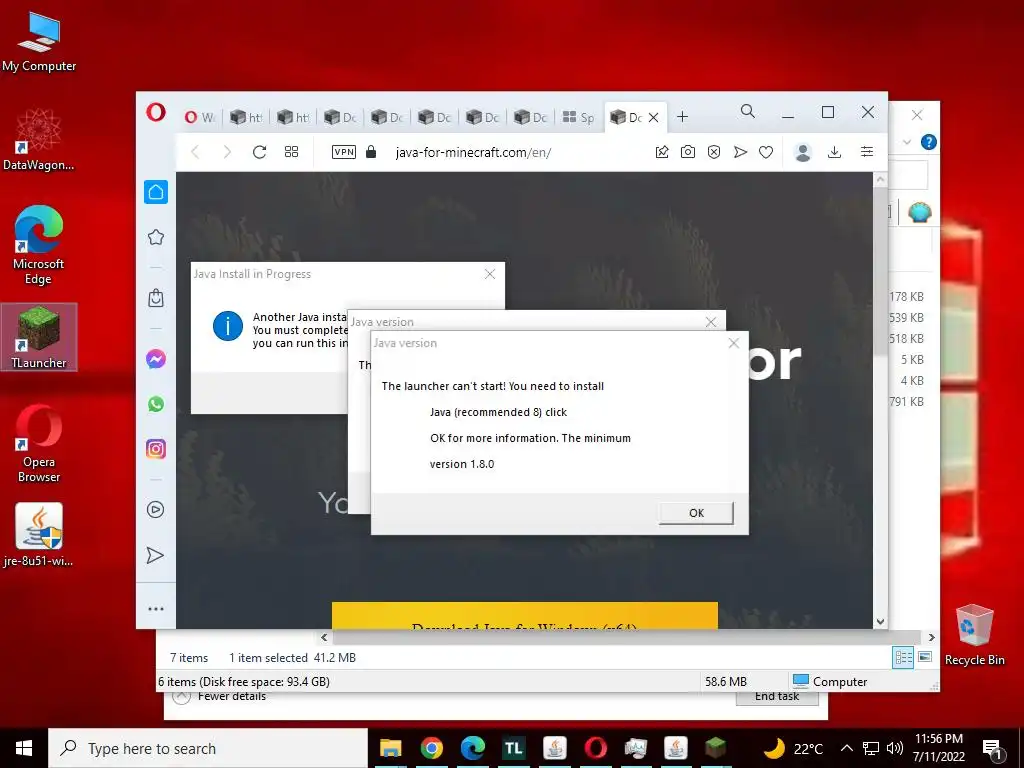Open My Computer desktop icon
The height and width of the screenshot is (768, 1024).
(39, 42)
